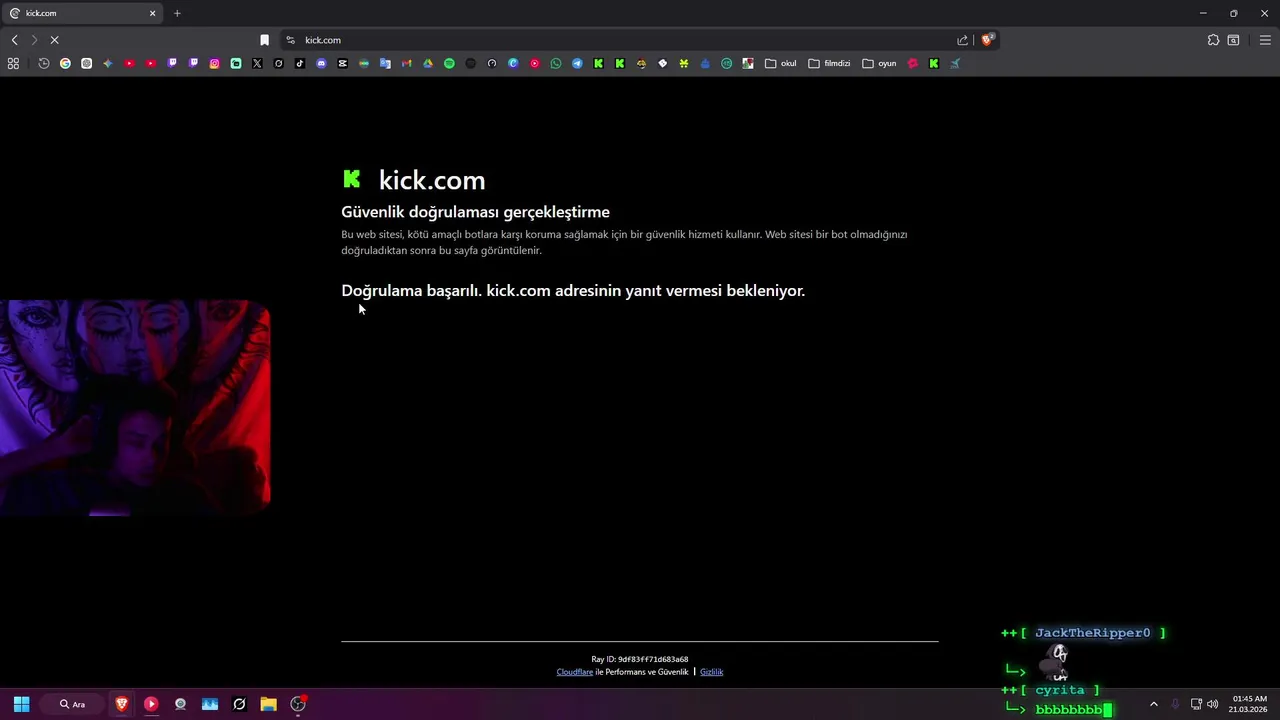Open the Gmail bookmark

click(406, 63)
